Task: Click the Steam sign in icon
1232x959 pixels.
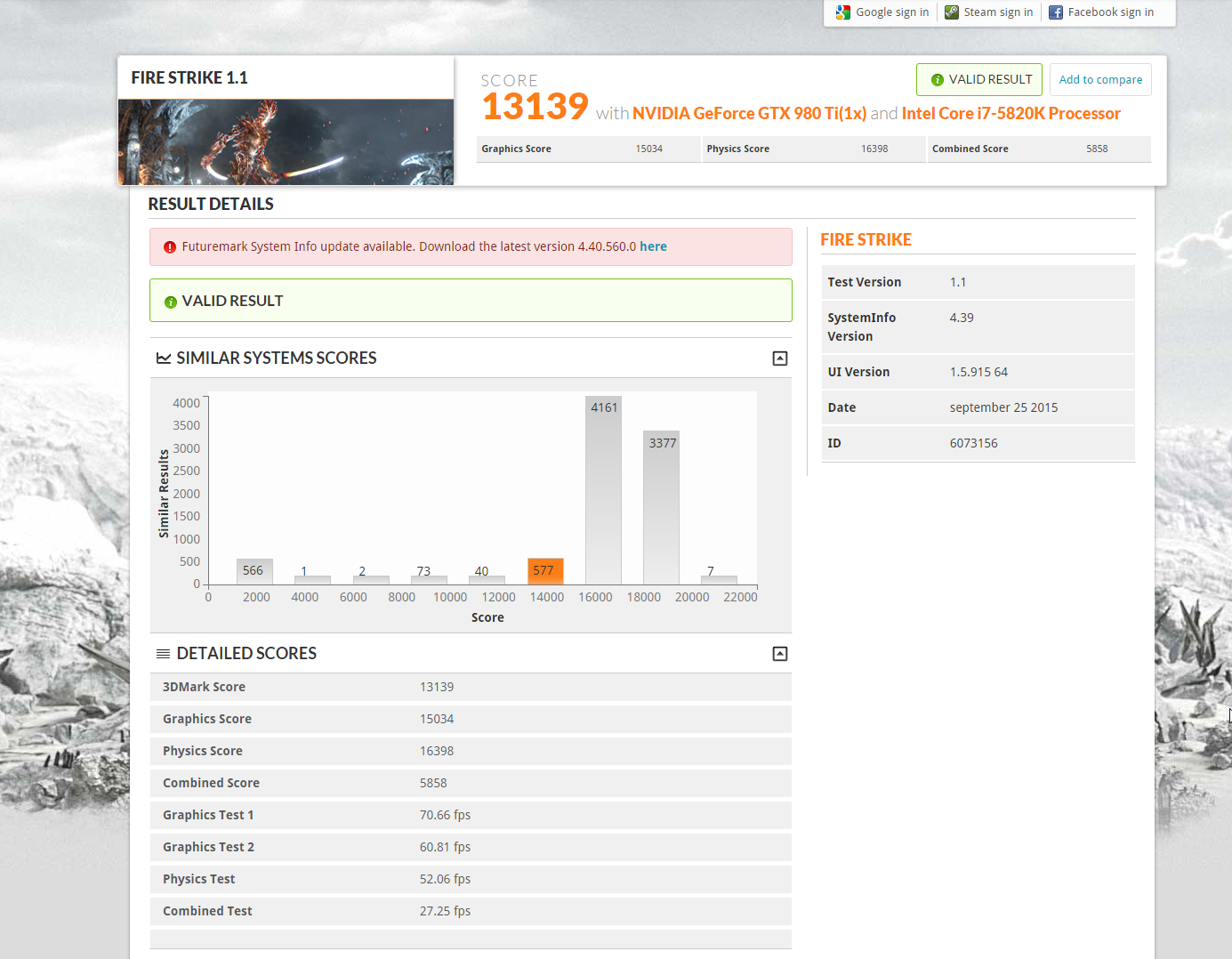Action: click(x=951, y=12)
